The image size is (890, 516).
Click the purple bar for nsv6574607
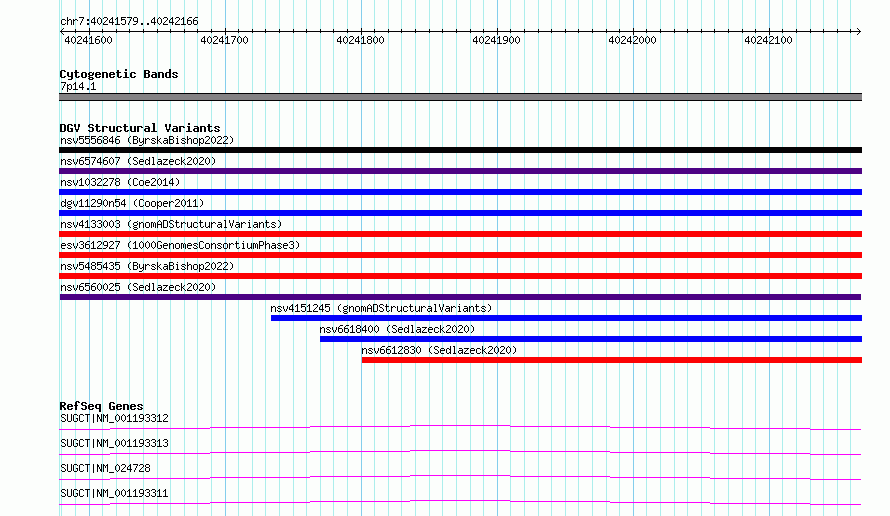[460, 171]
